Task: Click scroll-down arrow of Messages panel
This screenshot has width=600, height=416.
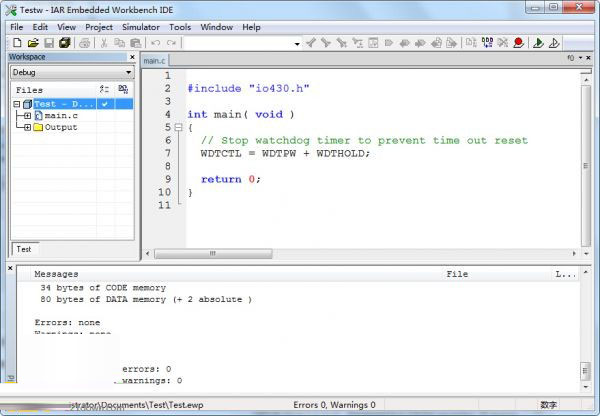Action: 585,387
